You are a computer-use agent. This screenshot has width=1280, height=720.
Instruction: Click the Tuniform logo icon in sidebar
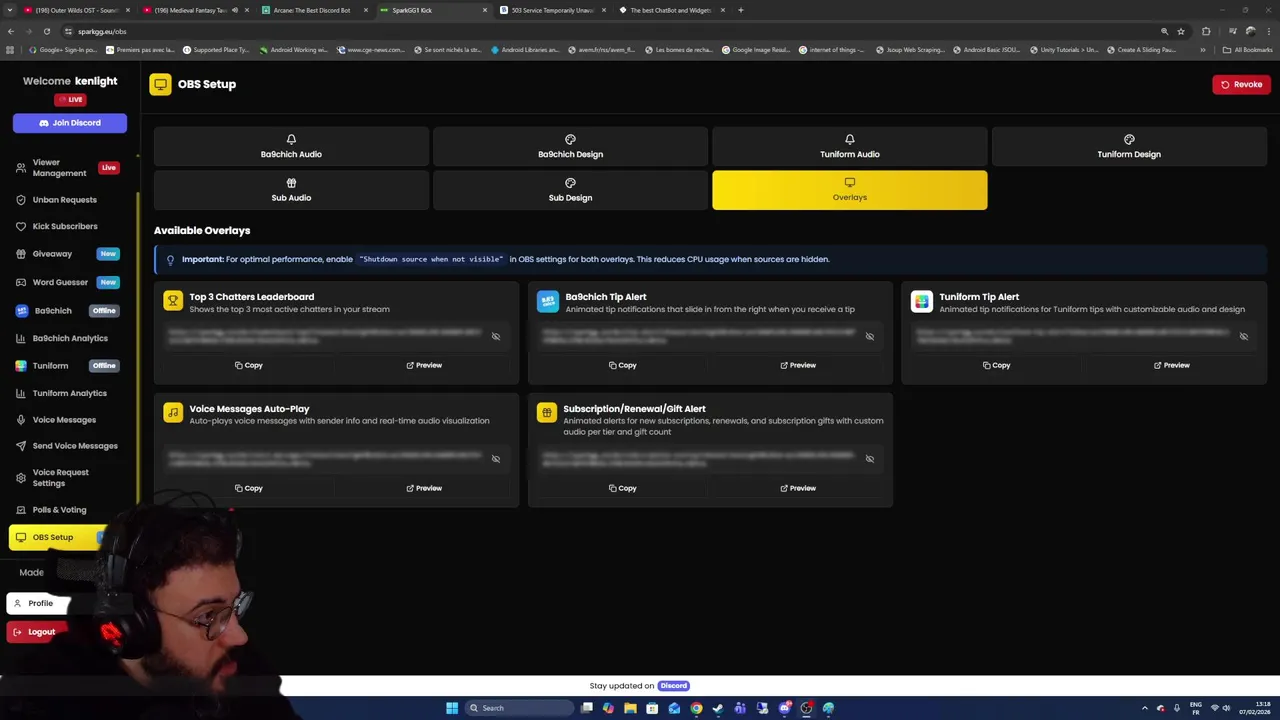click(x=21, y=366)
